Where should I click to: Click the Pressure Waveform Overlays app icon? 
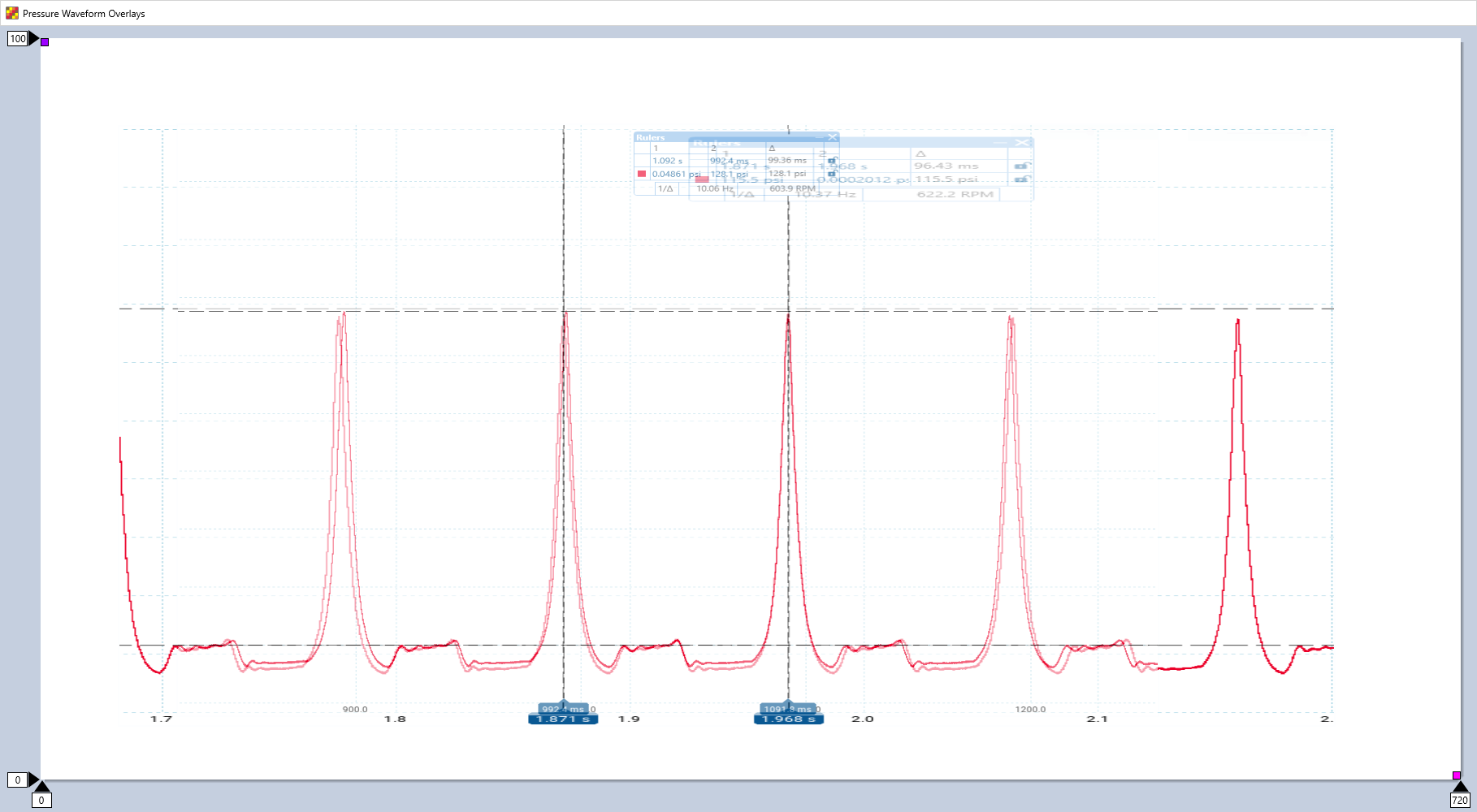[x=11, y=13]
